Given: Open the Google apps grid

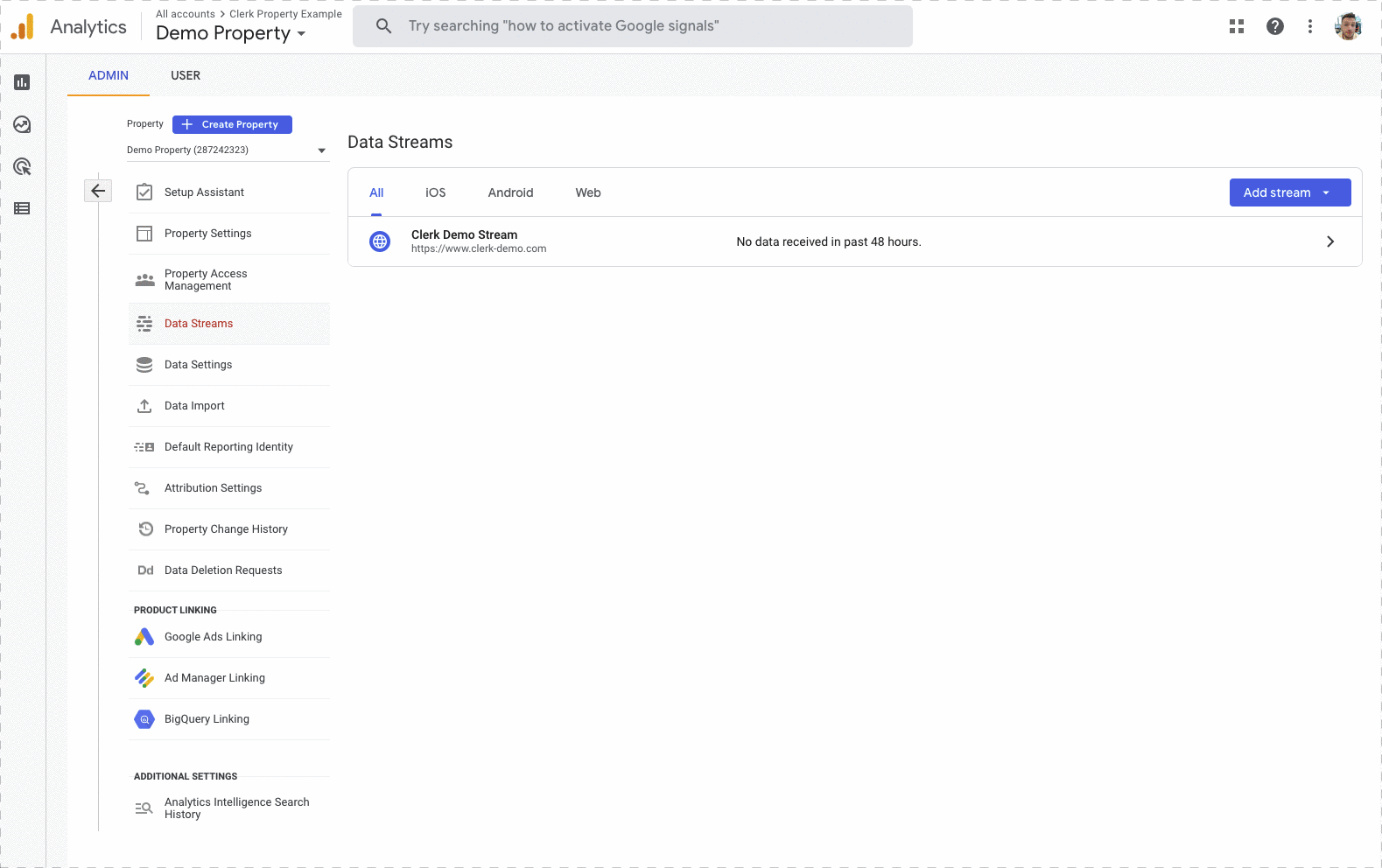Looking at the screenshot, I should pyautogui.click(x=1236, y=26).
